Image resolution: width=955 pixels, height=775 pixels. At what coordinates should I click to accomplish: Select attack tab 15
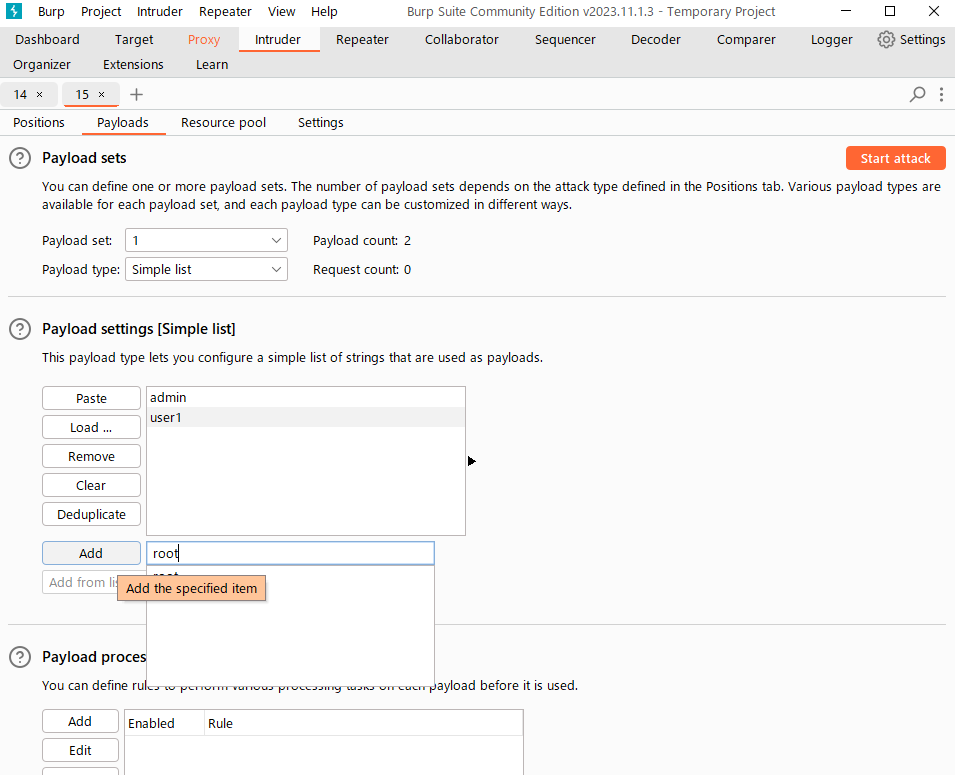82,94
